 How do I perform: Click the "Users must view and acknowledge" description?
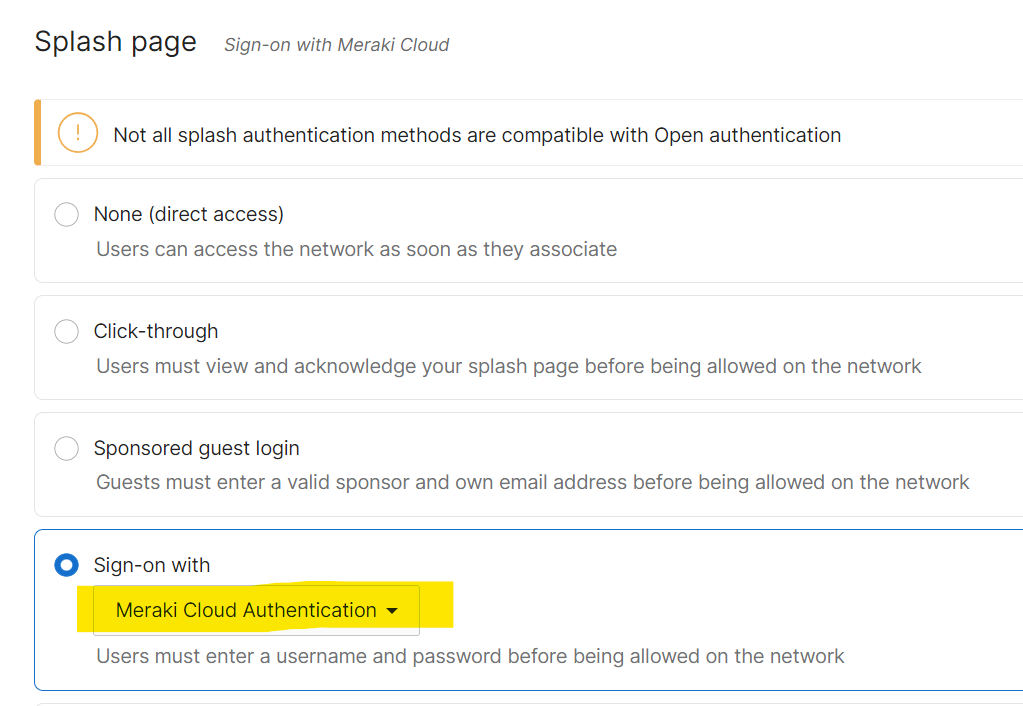tap(508, 366)
